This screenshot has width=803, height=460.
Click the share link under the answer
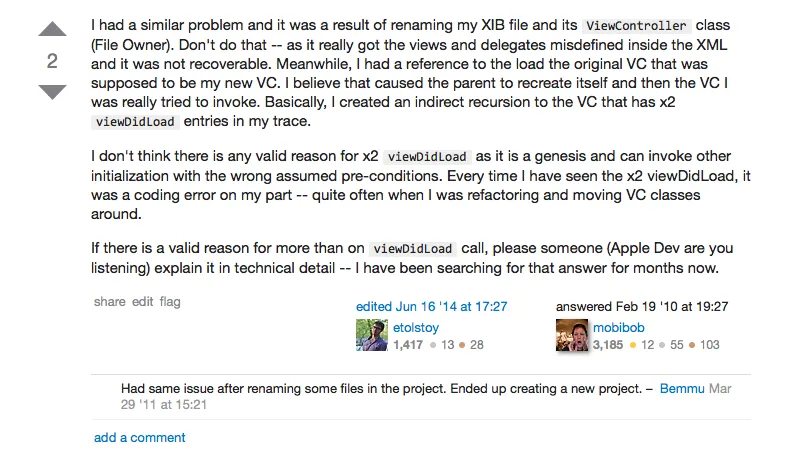point(110,302)
